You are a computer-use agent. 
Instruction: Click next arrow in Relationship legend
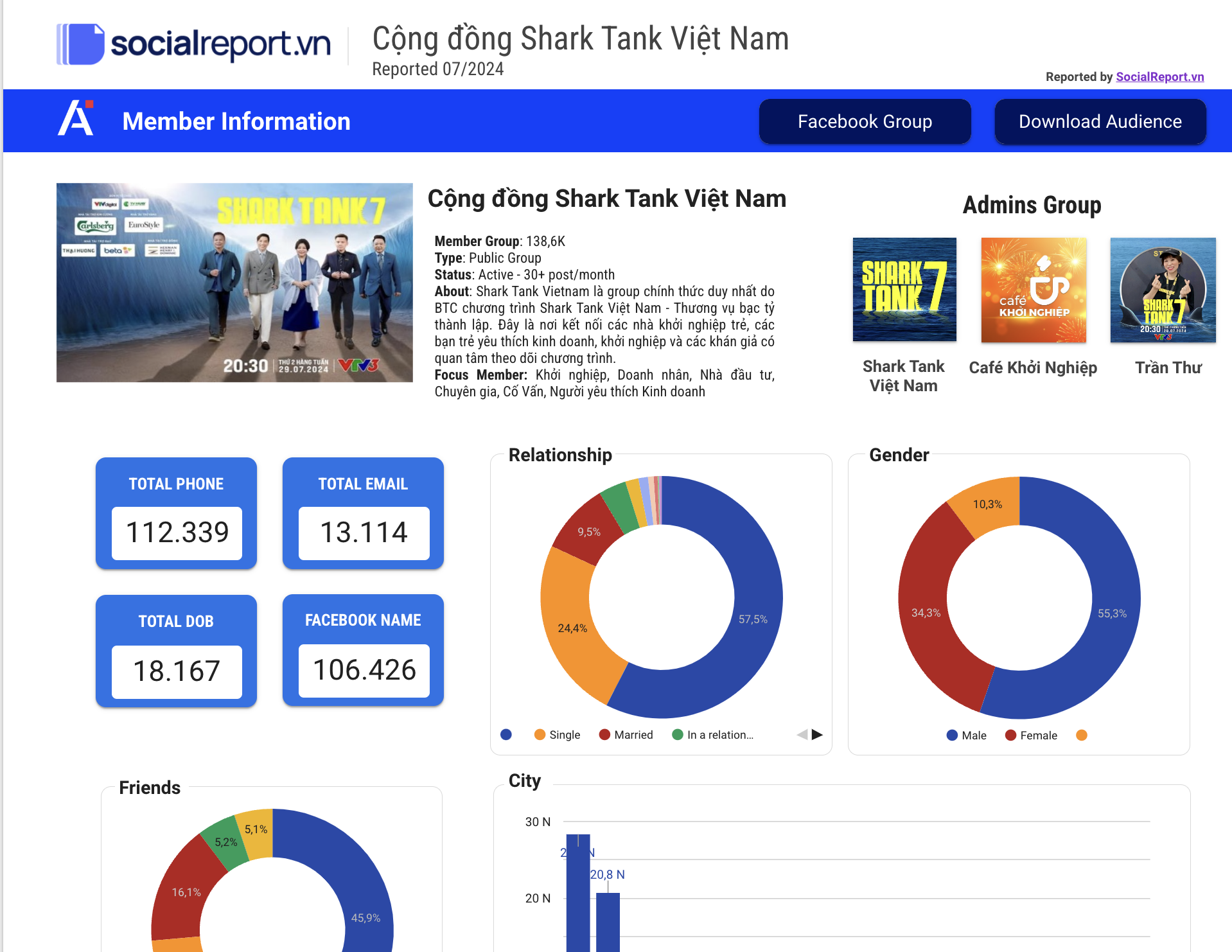point(817,734)
